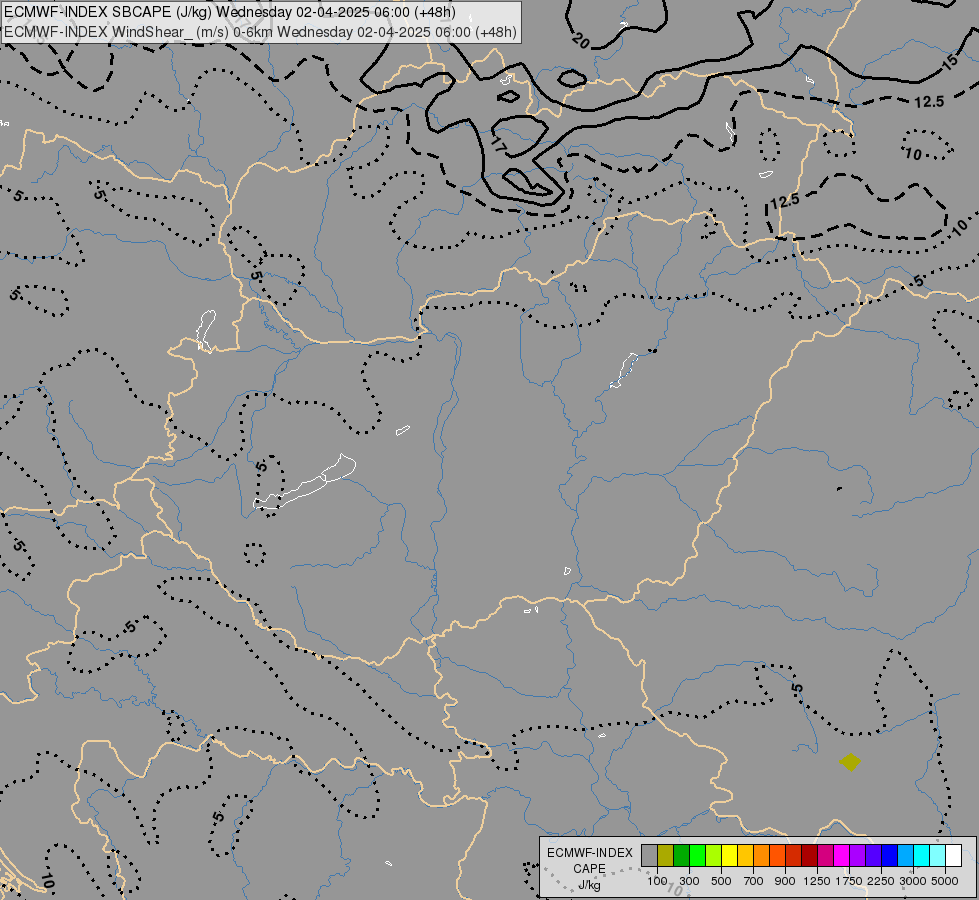
Task: Click the legend word CAPE
Action: tap(589, 869)
